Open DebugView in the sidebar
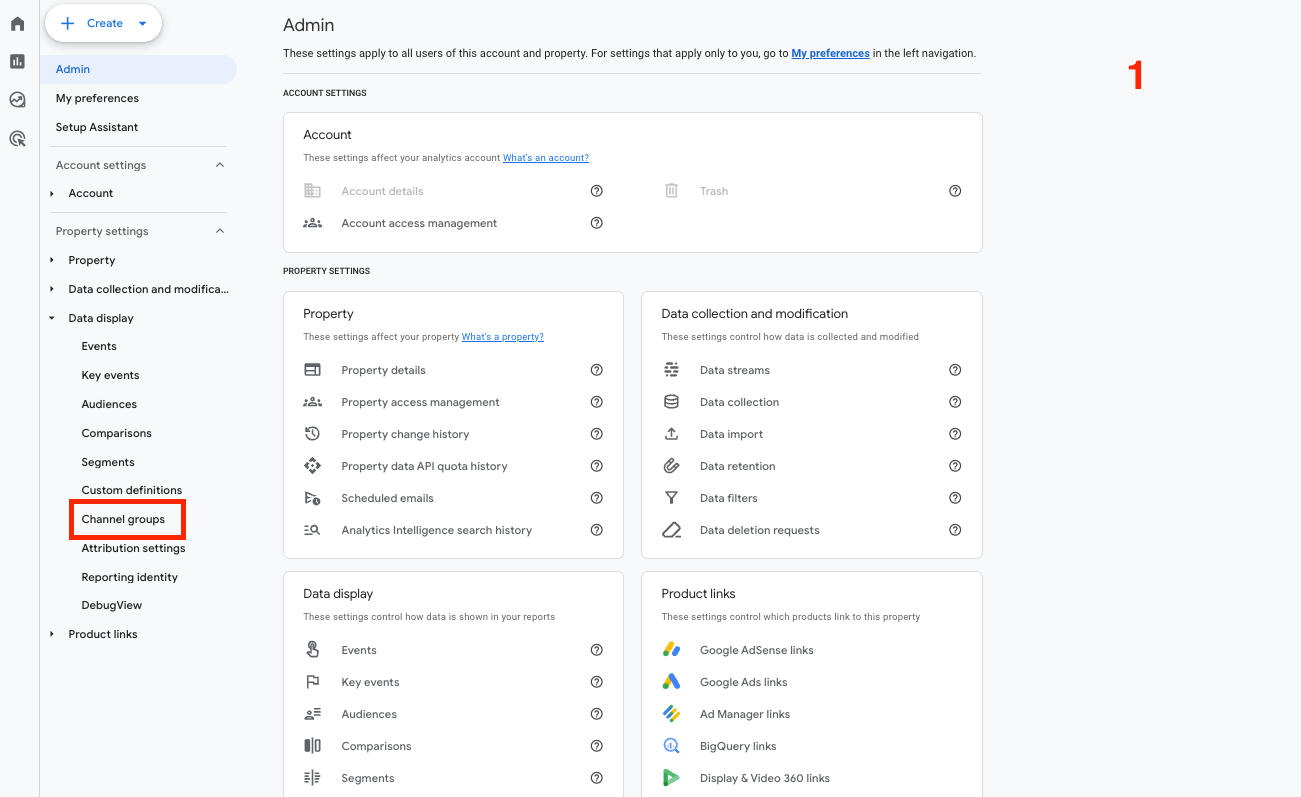The image size is (1301, 797). 112,605
